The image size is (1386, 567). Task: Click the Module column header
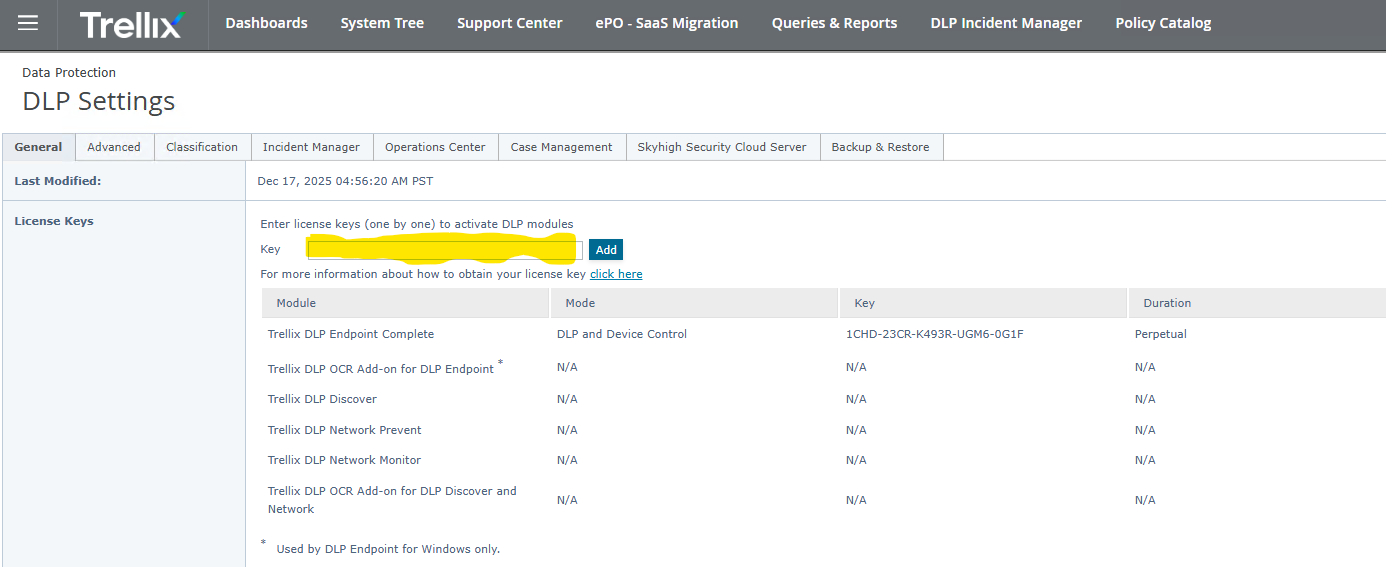point(405,303)
